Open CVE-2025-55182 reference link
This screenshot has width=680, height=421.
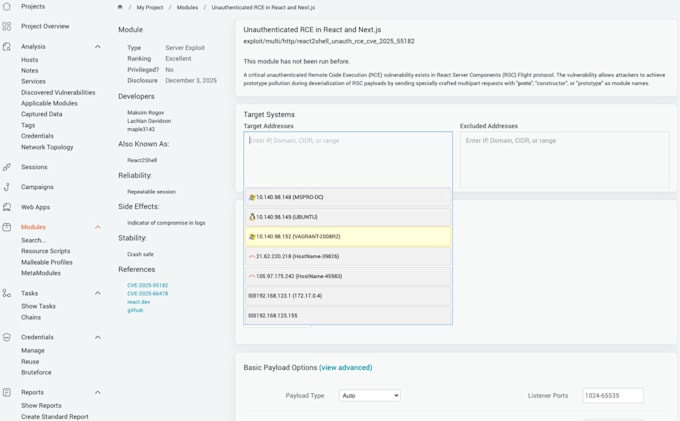click(x=147, y=285)
